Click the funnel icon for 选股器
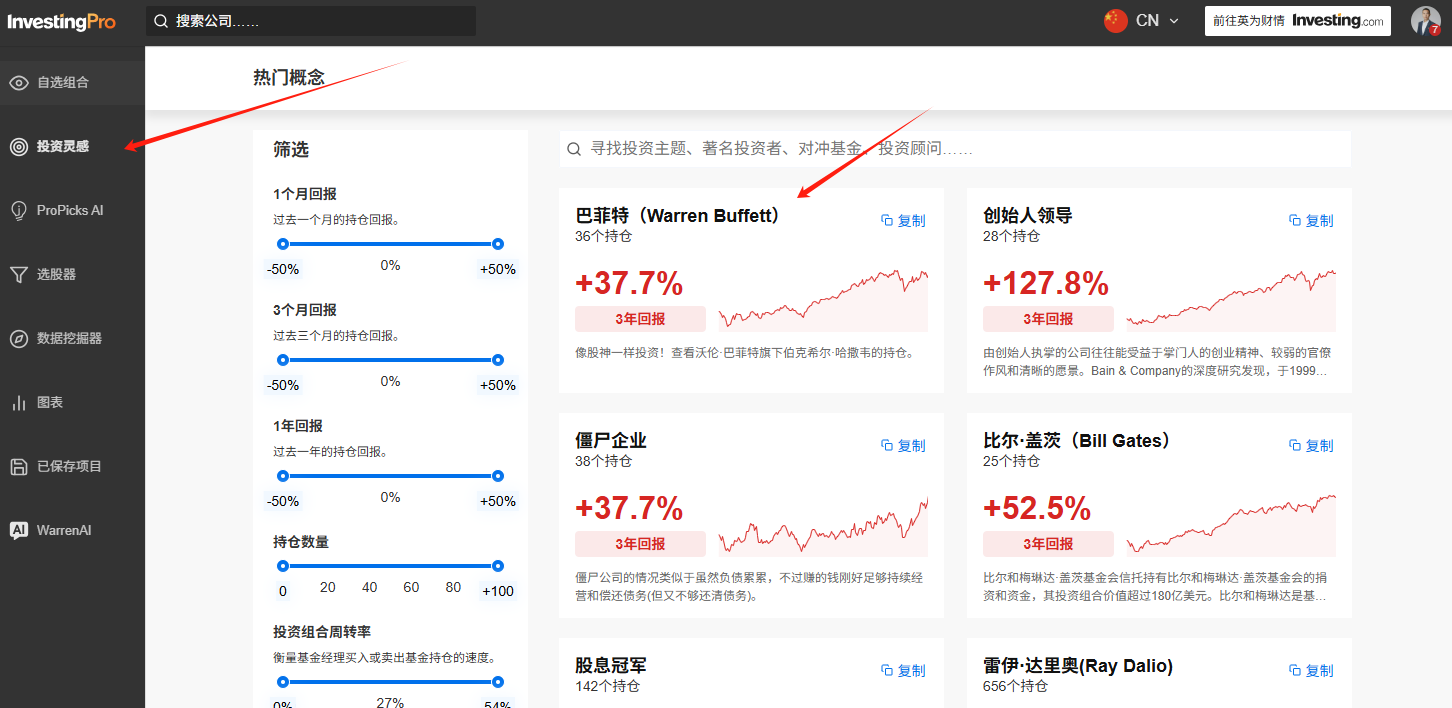Screen dimensions: 1452x708 pos(19,275)
